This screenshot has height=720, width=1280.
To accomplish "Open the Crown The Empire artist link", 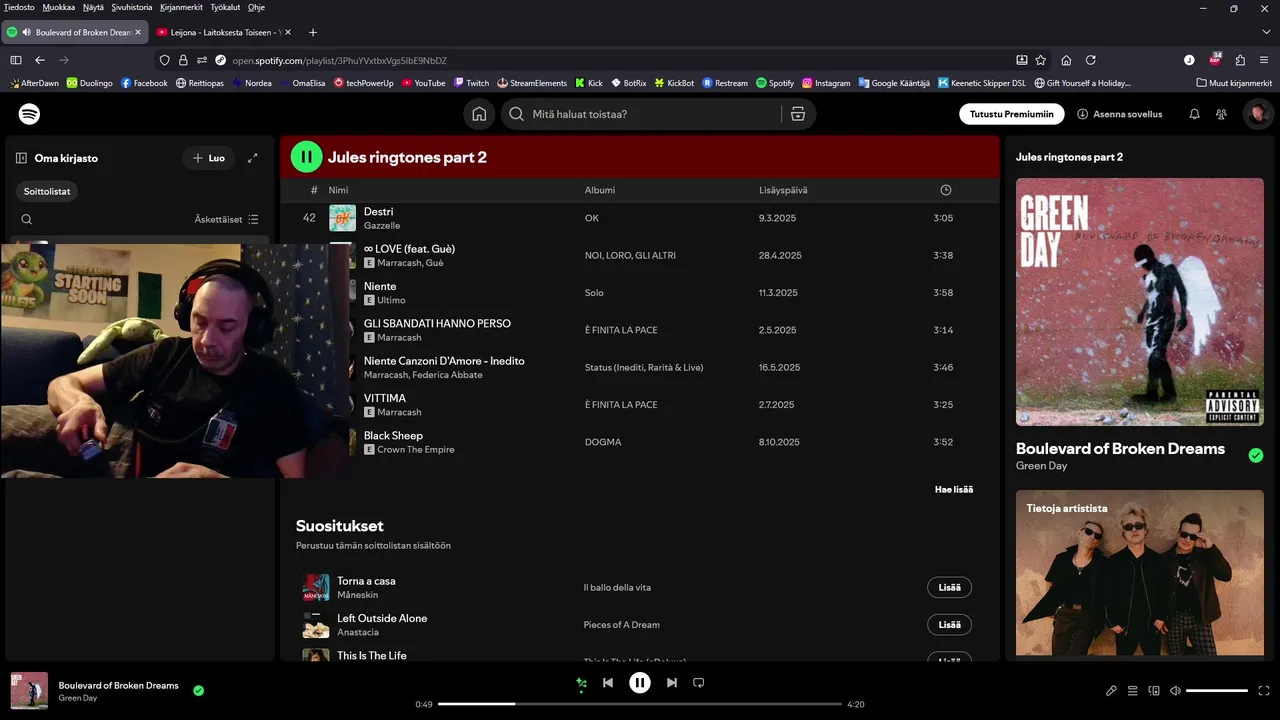I will point(416,450).
